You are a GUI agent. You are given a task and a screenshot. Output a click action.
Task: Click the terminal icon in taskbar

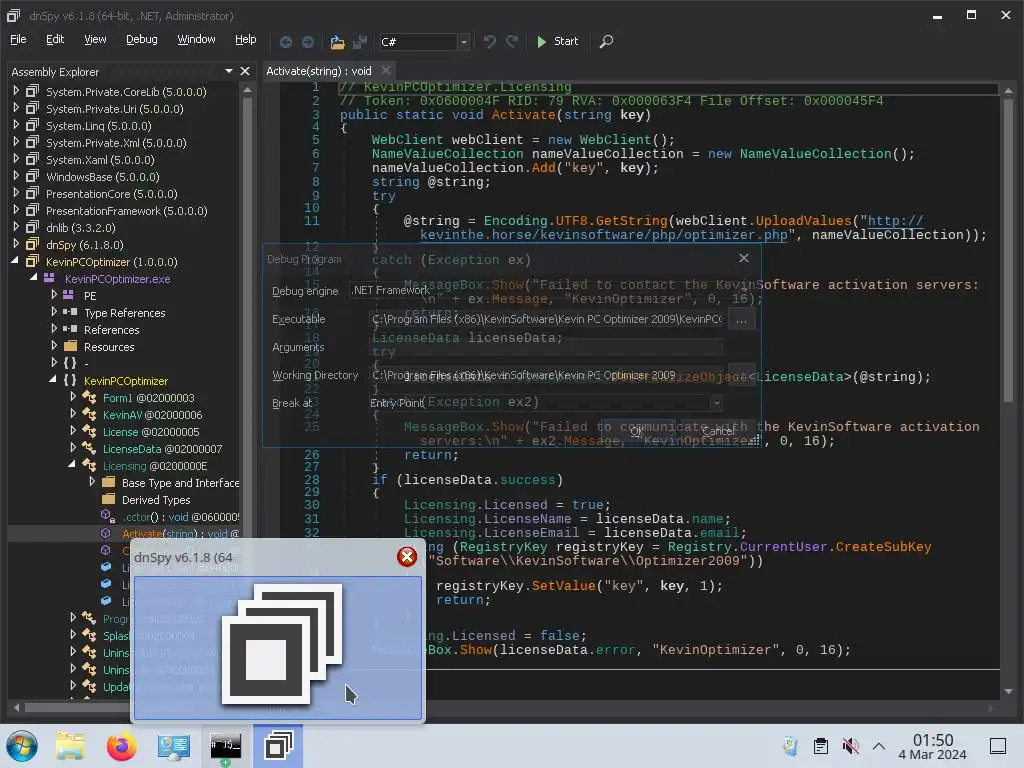pos(225,746)
